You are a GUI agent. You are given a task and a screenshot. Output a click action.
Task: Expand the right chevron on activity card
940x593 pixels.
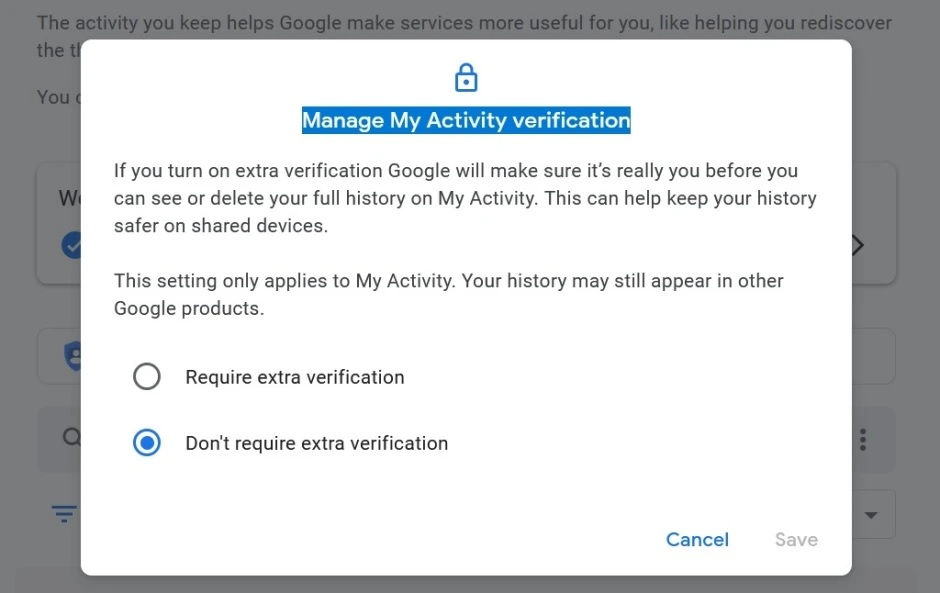click(x=857, y=245)
